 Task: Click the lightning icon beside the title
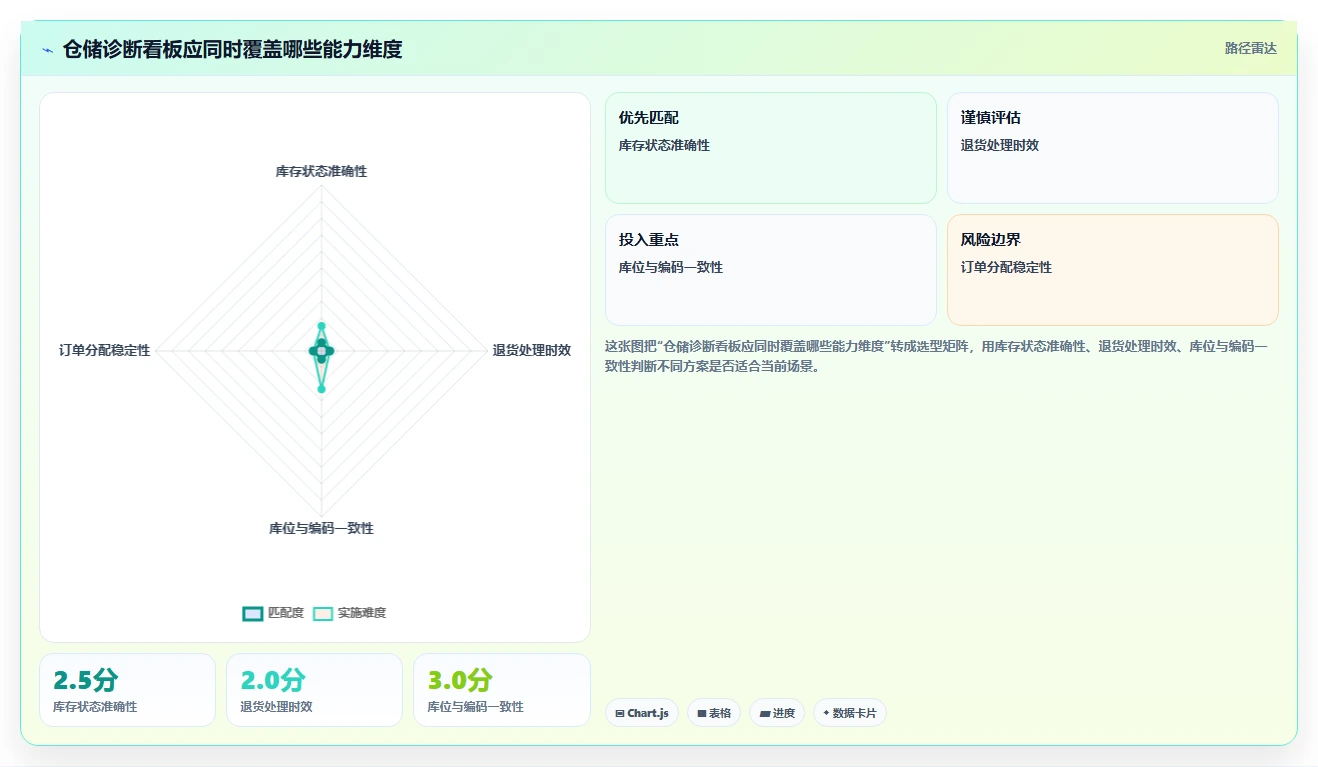48,50
